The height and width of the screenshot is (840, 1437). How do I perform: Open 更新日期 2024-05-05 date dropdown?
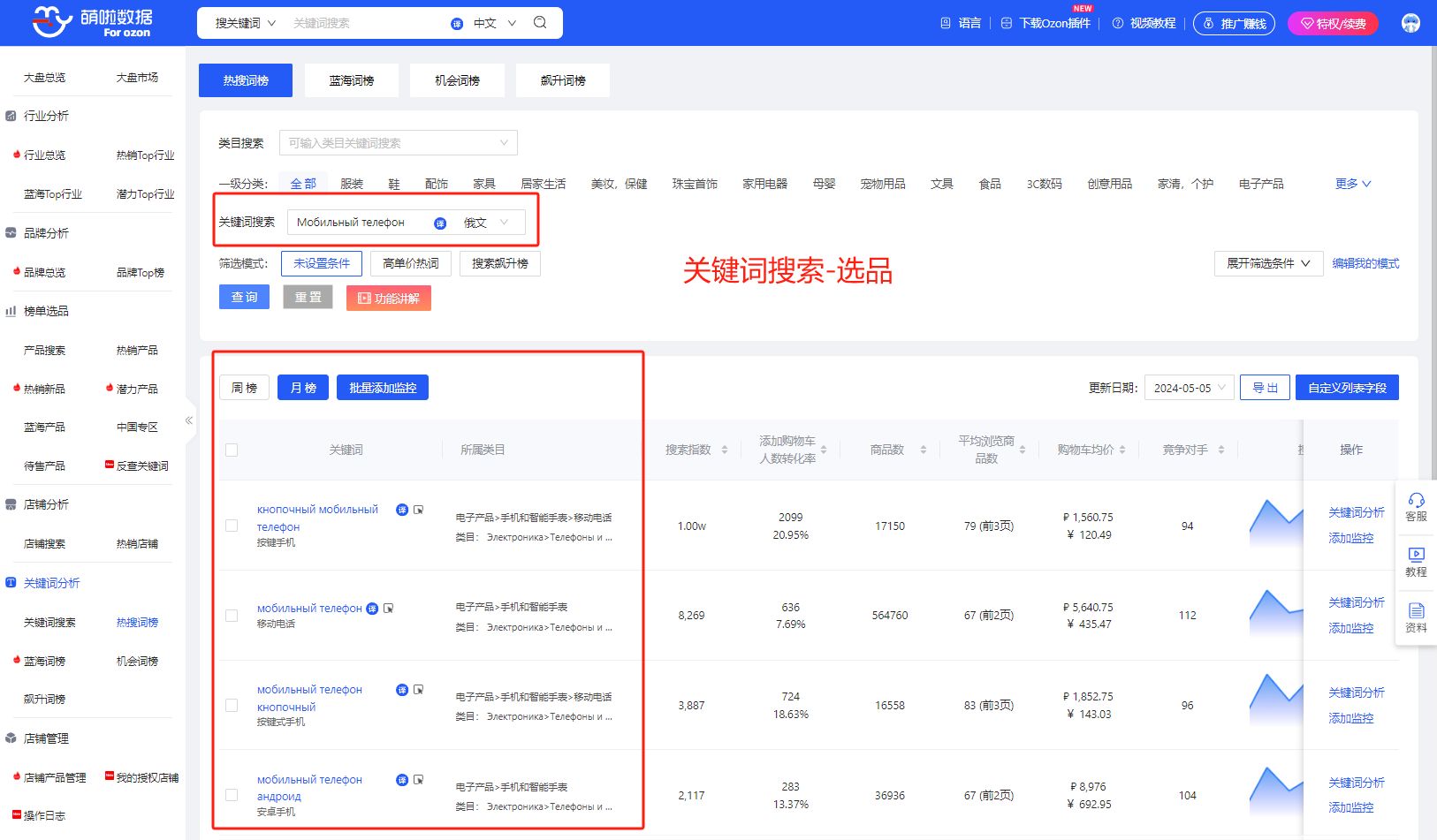(1190, 388)
